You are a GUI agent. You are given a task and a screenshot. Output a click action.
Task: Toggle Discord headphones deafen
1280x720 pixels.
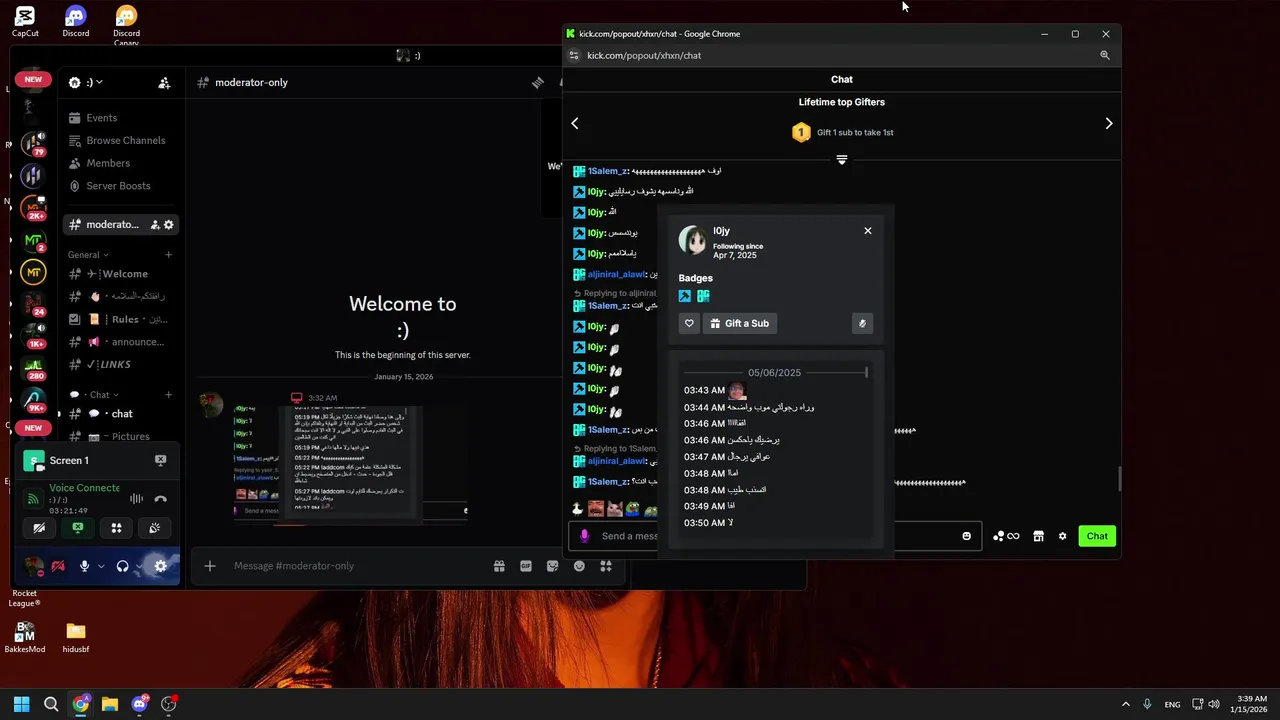(122, 566)
